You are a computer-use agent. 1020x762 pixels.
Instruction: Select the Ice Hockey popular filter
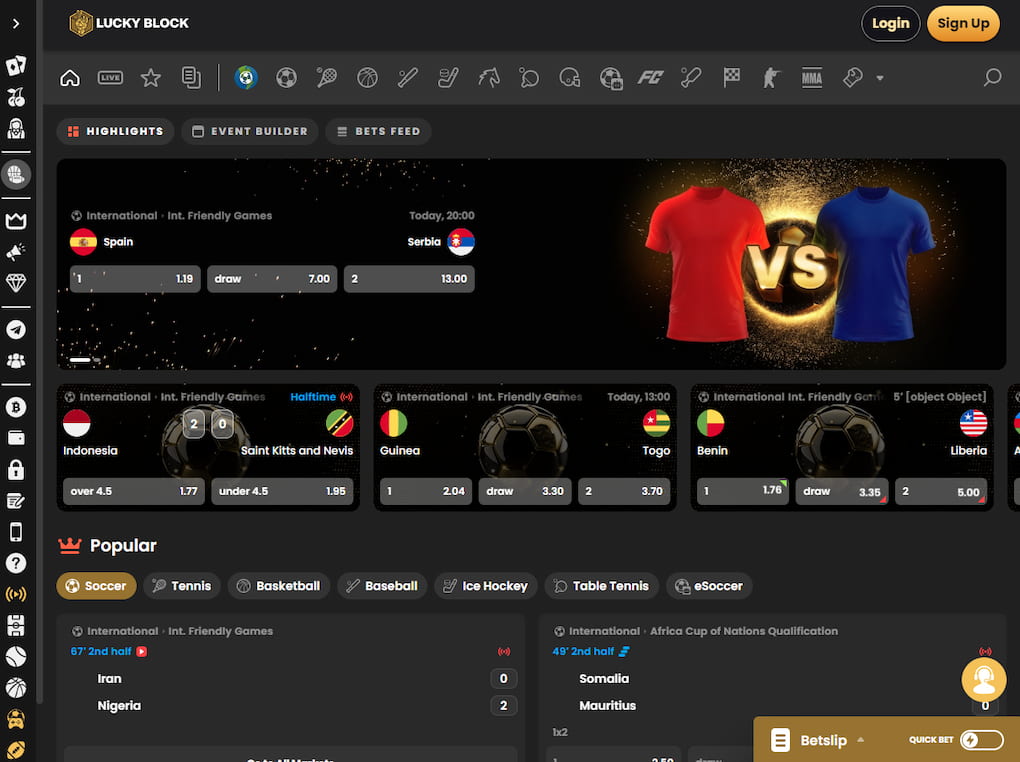click(485, 586)
